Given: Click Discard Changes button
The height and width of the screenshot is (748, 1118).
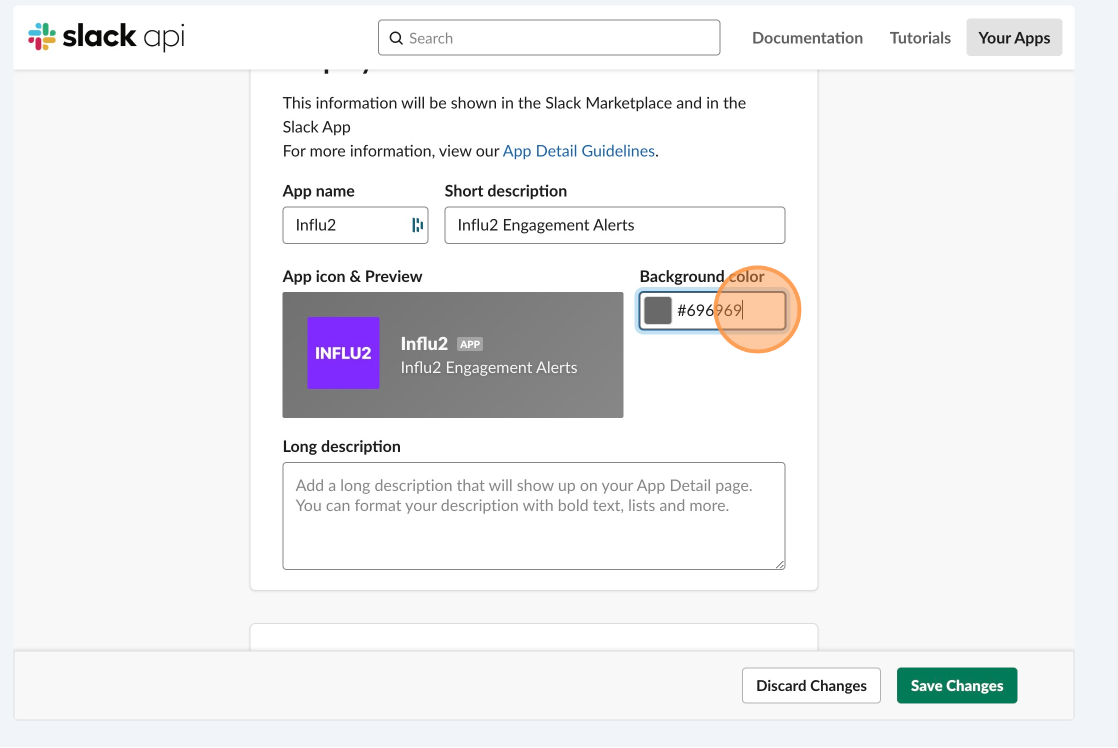Looking at the screenshot, I should point(811,685).
